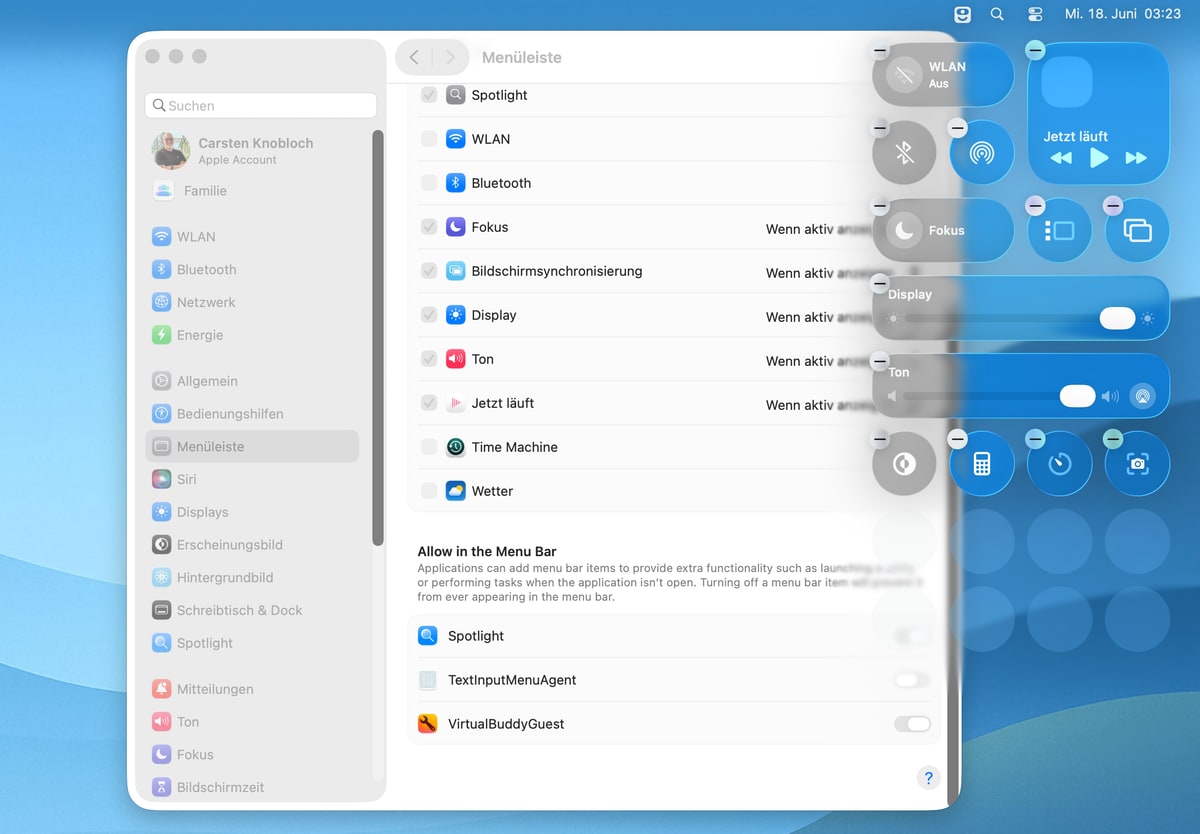Click the AirDrop tile in Control Center
This screenshot has height=834, width=1200.
click(981, 152)
